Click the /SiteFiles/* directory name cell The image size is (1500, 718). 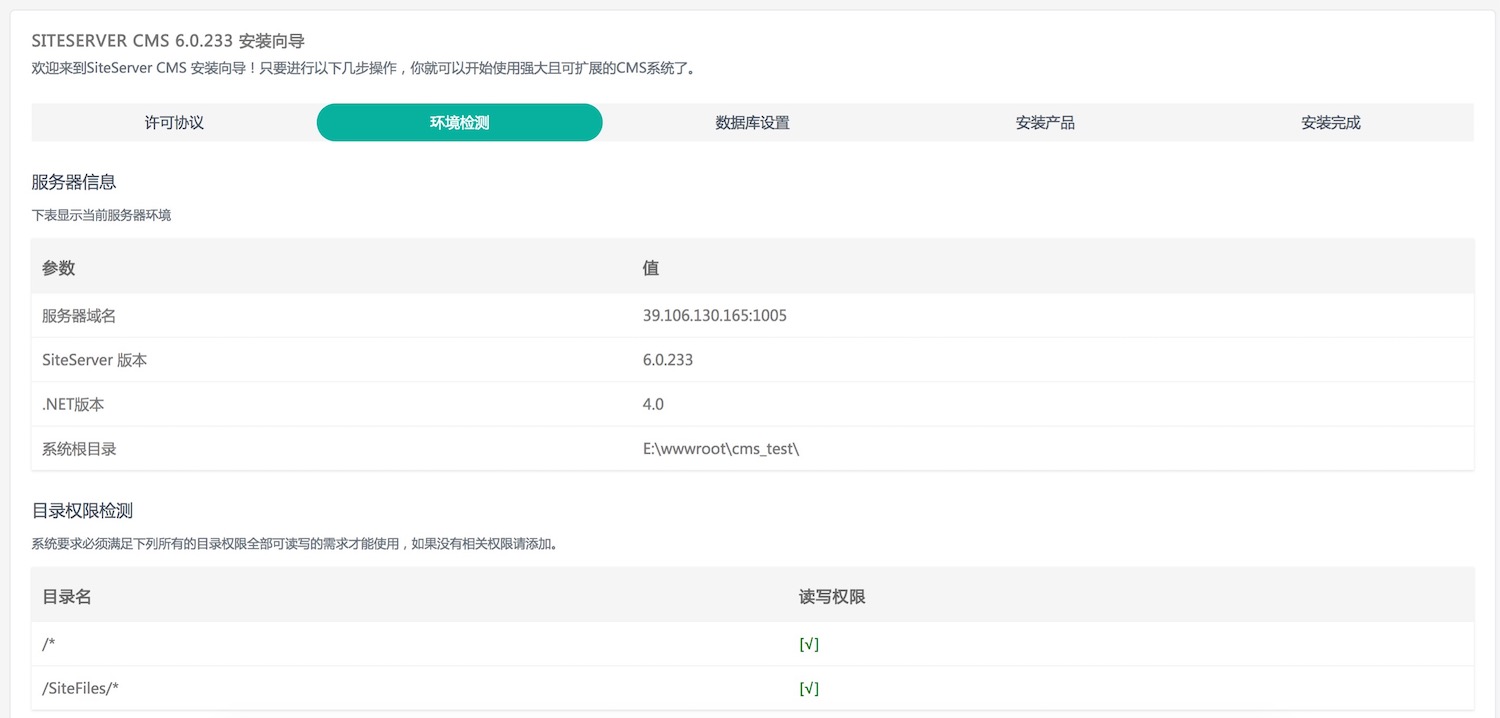click(410, 689)
